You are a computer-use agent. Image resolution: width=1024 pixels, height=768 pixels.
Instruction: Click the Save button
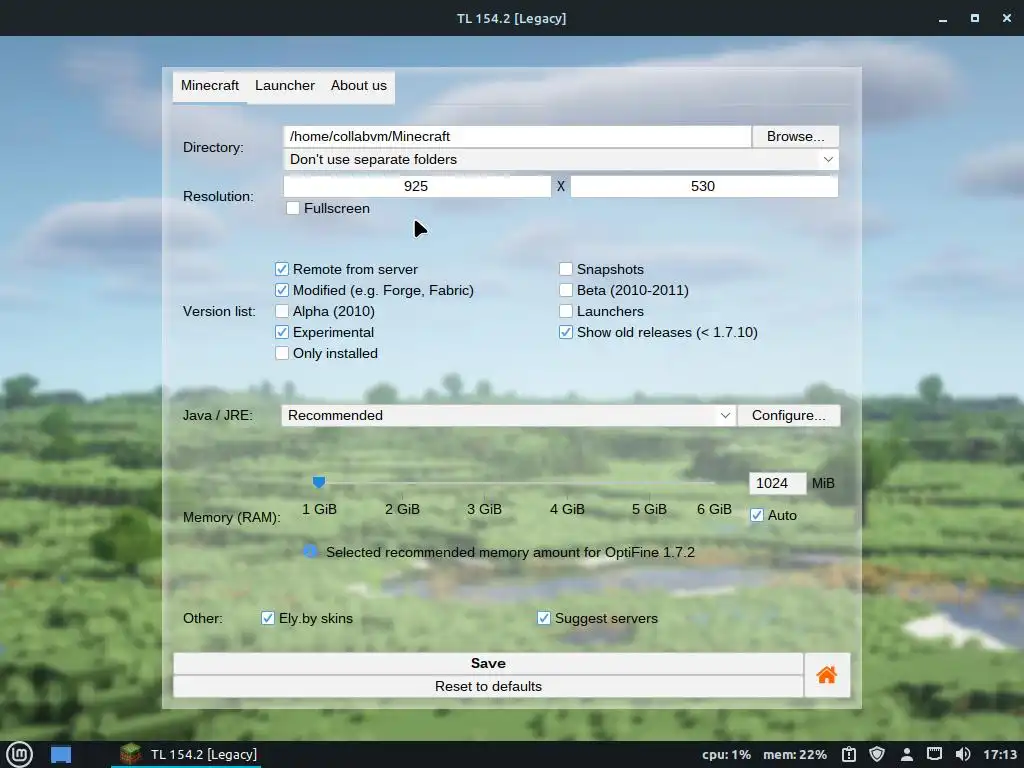coord(488,664)
